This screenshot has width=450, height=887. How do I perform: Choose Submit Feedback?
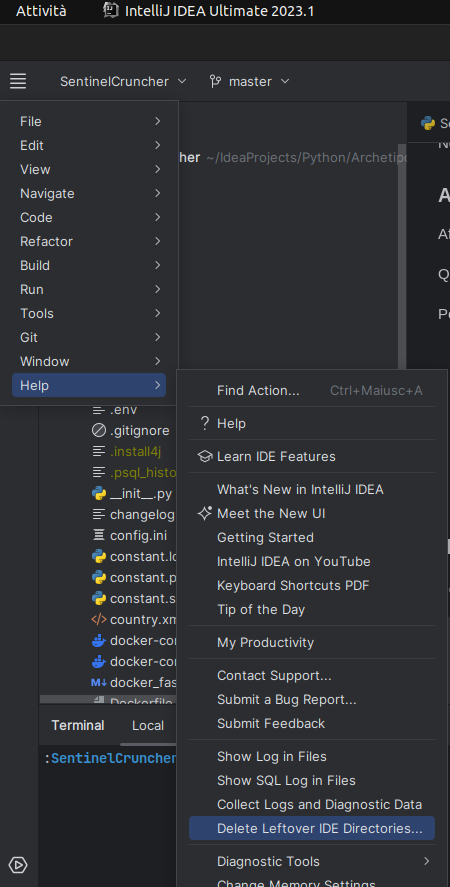pos(312,724)
